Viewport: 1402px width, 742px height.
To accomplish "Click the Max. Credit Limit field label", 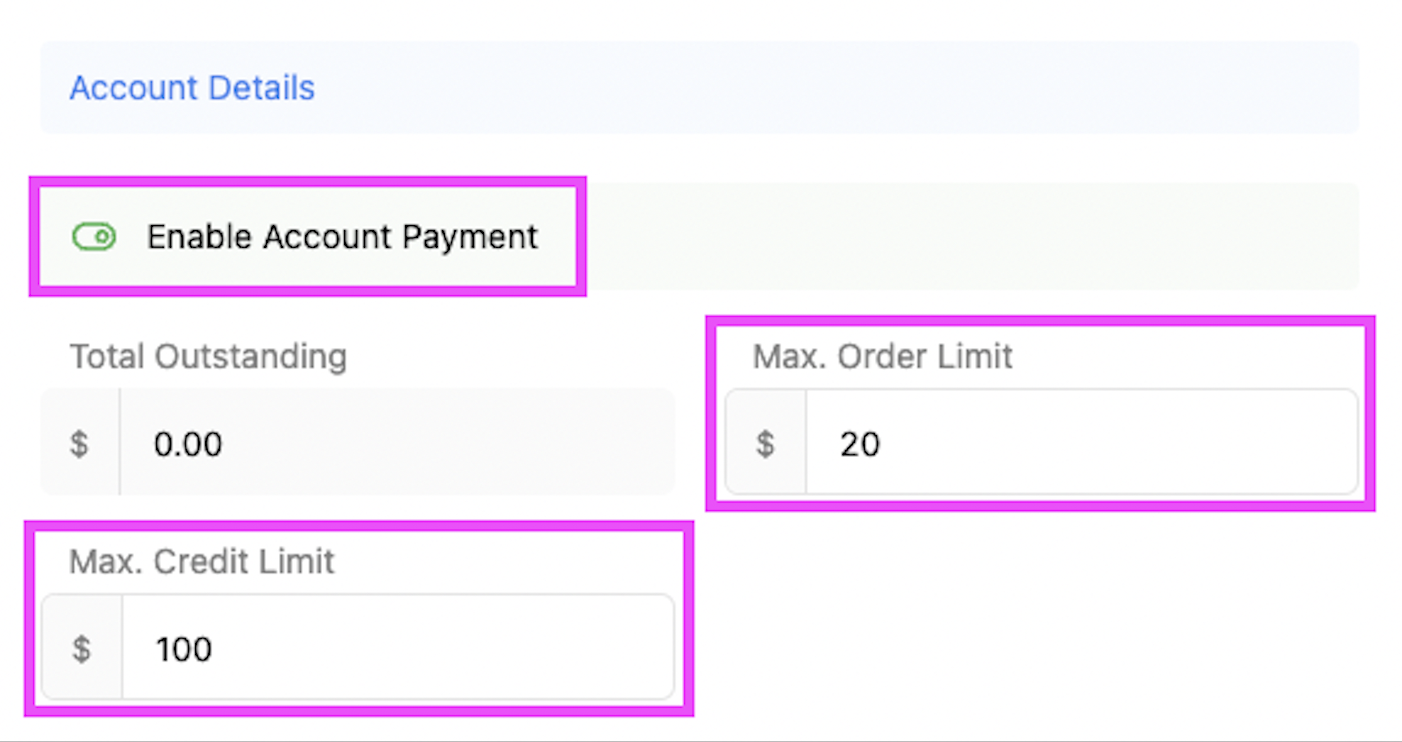I will click(x=201, y=561).
